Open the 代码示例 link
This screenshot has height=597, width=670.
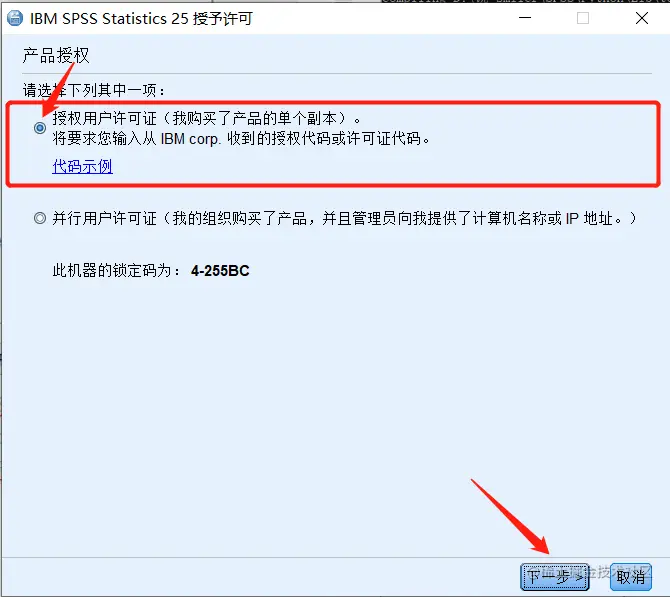click(x=82, y=166)
